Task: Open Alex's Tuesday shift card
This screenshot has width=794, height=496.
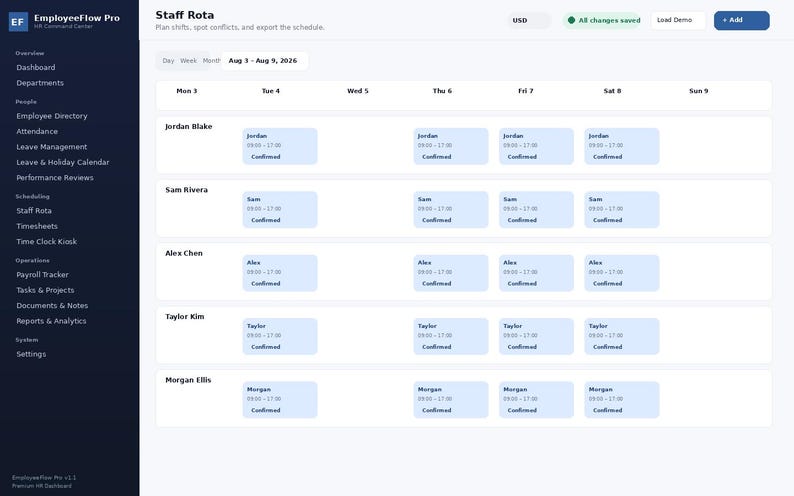Action: pyautogui.click(x=280, y=273)
